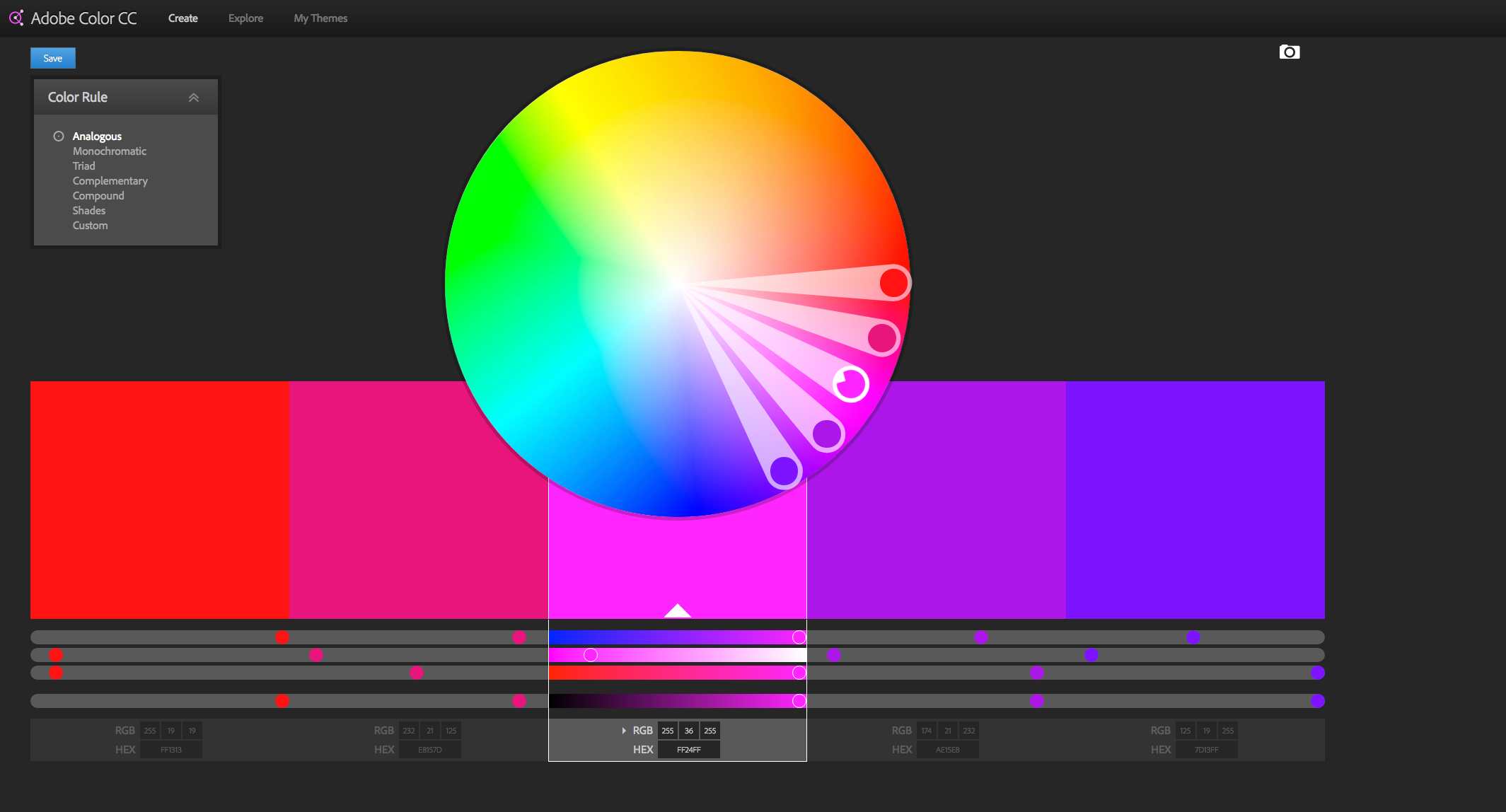This screenshot has height=812, width=1506.
Task: Open the camera image import icon
Action: point(1290,52)
